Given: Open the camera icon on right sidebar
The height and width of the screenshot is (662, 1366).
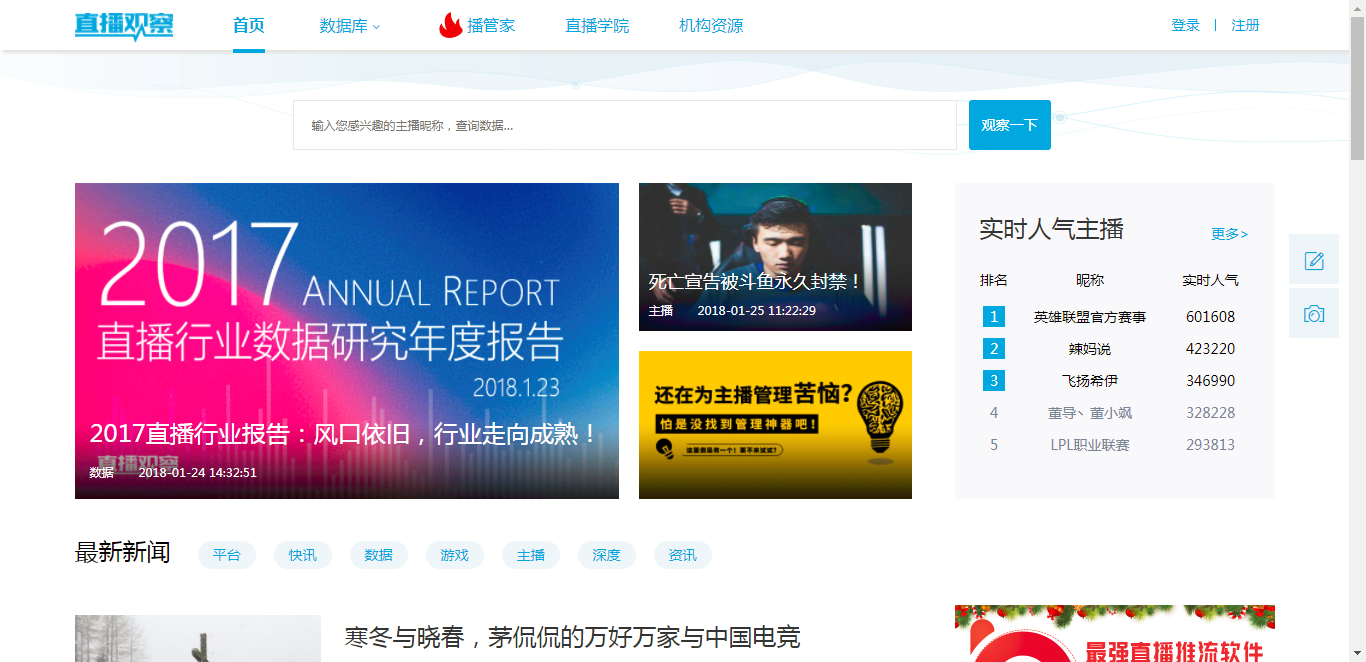Looking at the screenshot, I should (1314, 313).
